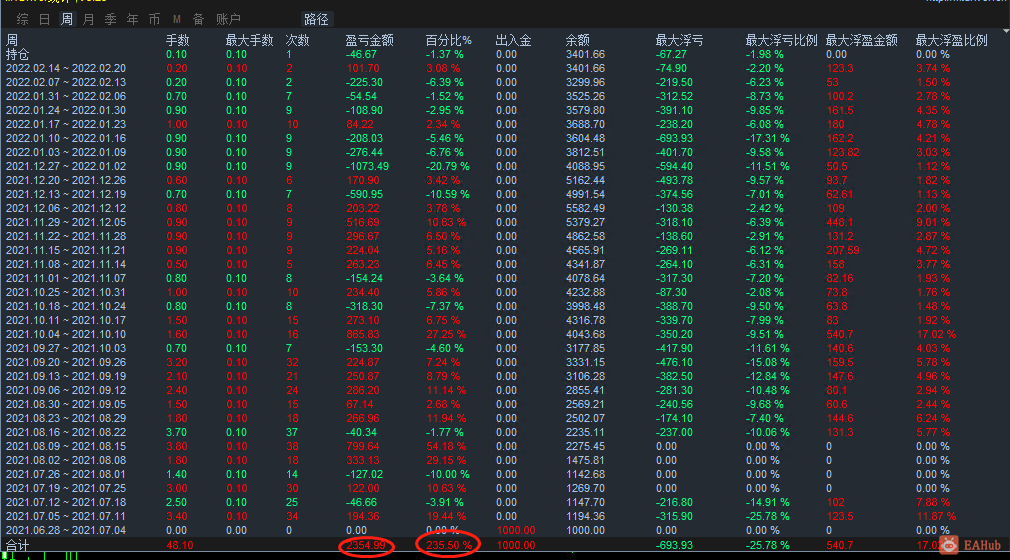The image size is (1010, 560).
Task: Select the M tab
Action: click(176, 19)
